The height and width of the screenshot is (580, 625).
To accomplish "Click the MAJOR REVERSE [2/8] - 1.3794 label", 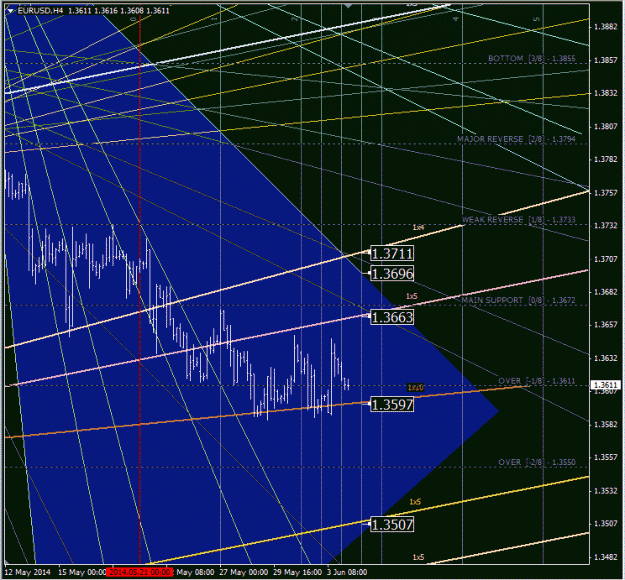I will click(516, 139).
